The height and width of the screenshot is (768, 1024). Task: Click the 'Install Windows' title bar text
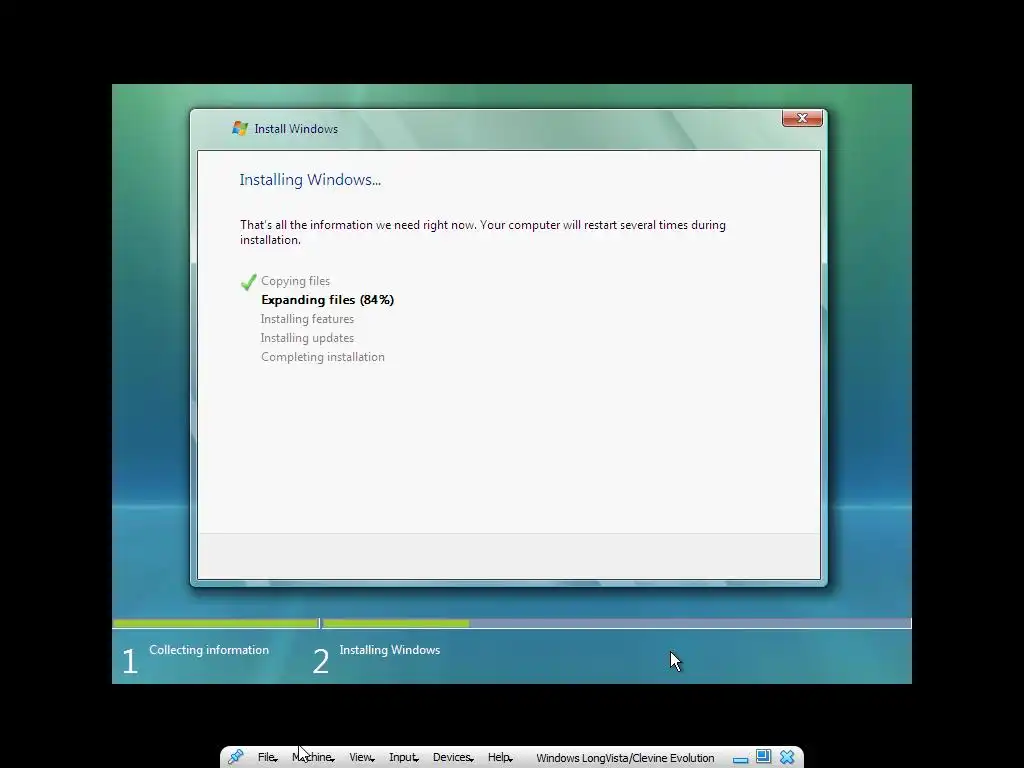point(296,129)
